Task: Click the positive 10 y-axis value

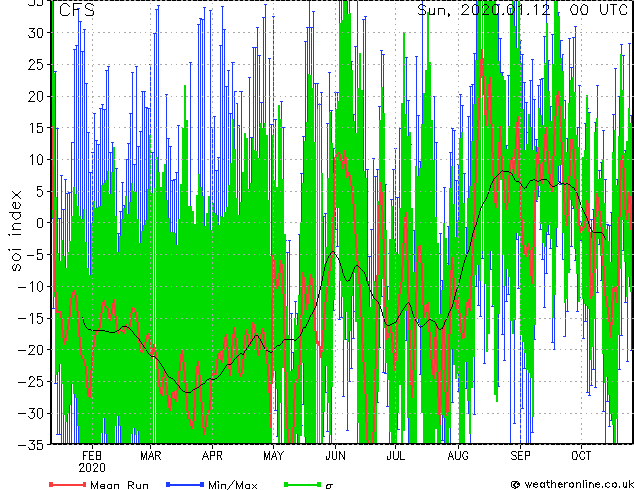Action: [x=35, y=160]
